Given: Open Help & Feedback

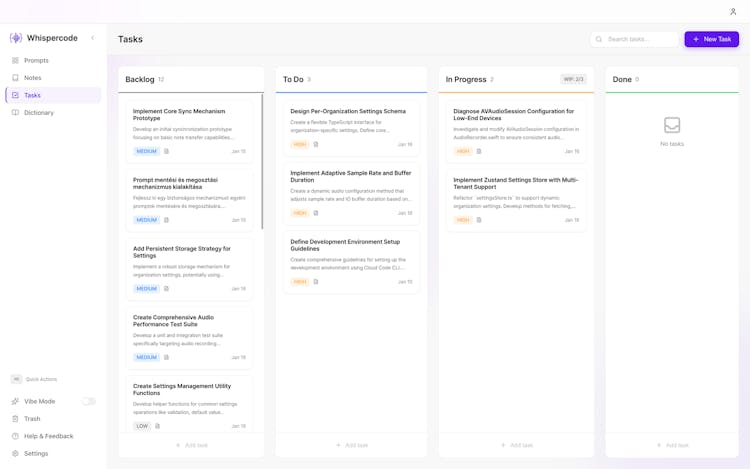Looking at the screenshot, I should [48, 436].
